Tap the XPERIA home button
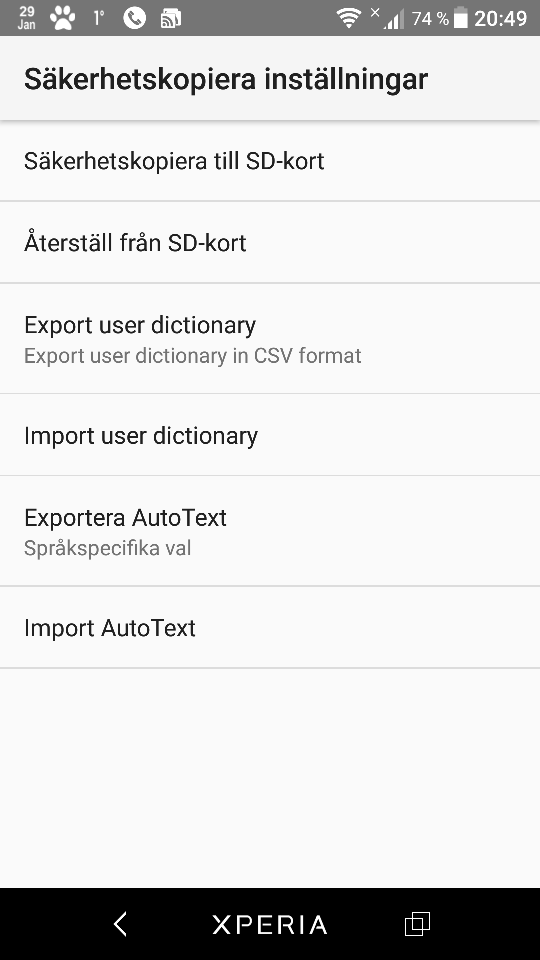Screen dimensions: 540x960 [x=269, y=924]
